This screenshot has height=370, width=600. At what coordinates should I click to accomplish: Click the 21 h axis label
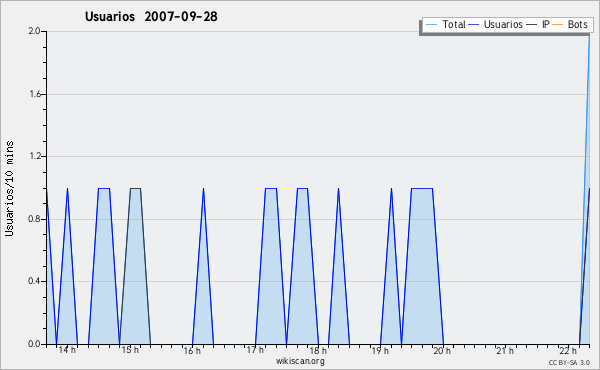coord(505,350)
